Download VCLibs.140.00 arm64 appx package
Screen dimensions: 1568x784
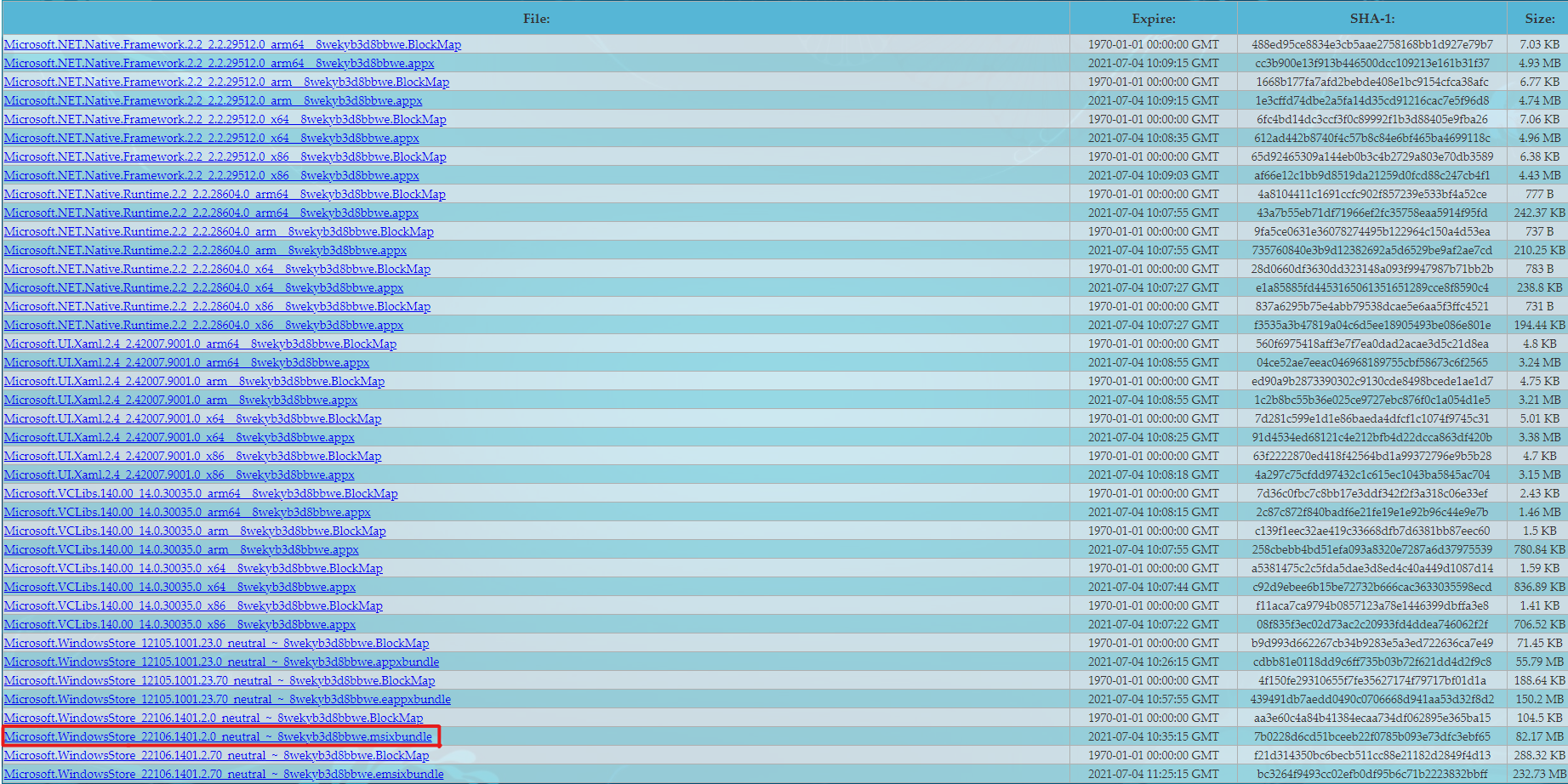tap(187, 512)
